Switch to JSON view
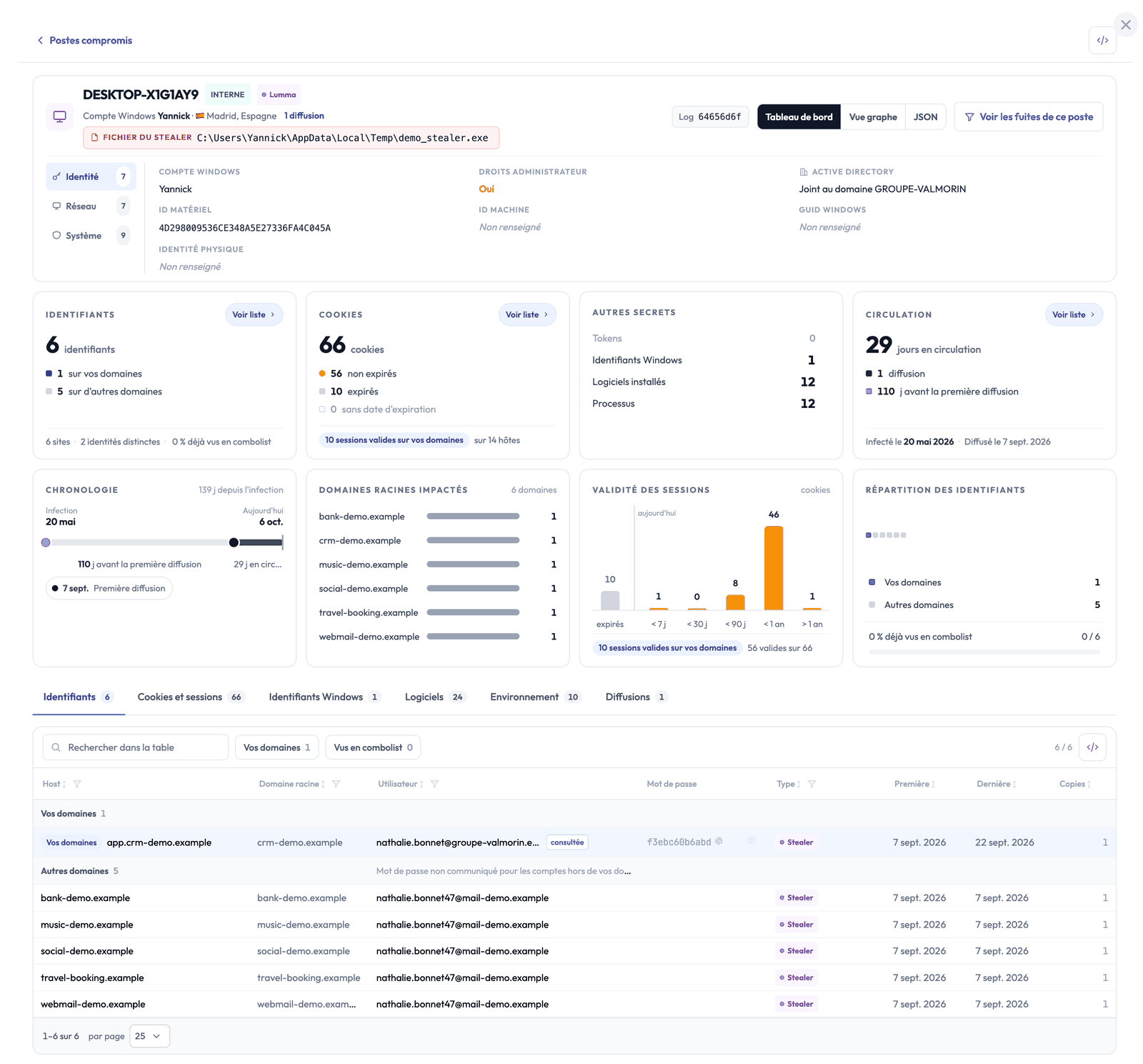Viewport: 1143px width, 1064px height. (x=925, y=117)
